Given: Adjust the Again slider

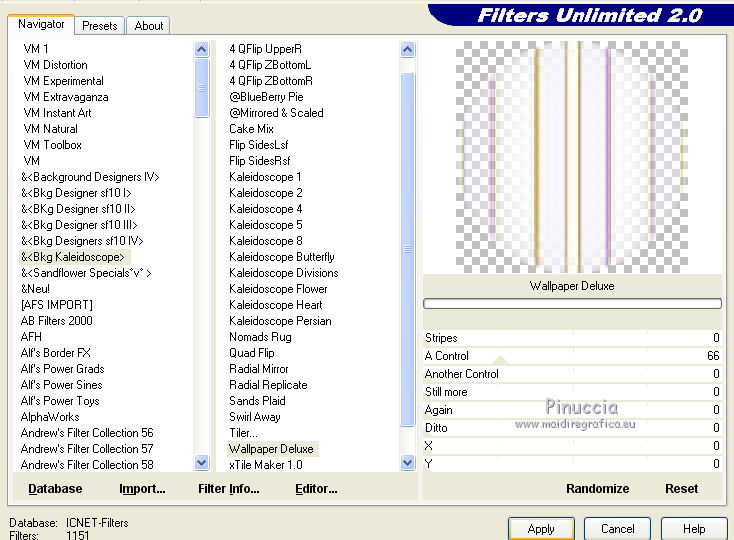Looking at the screenshot, I should pyautogui.click(x=572, y=410).
